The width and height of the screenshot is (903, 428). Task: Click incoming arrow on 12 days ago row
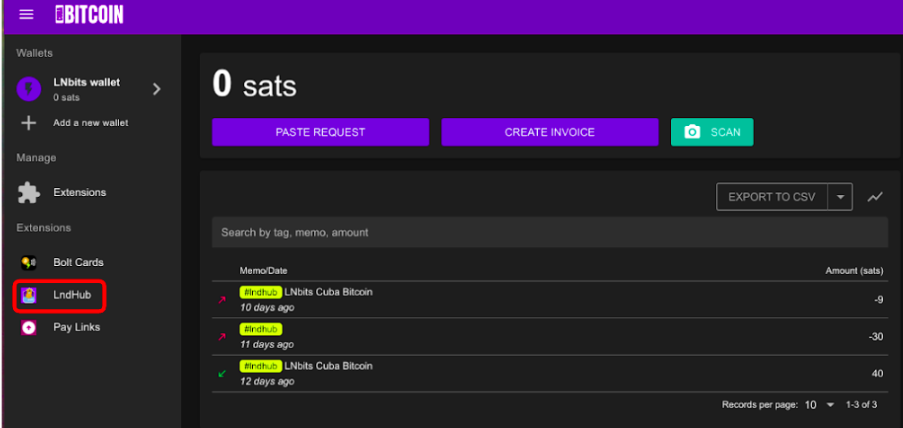tap(222, 373)
